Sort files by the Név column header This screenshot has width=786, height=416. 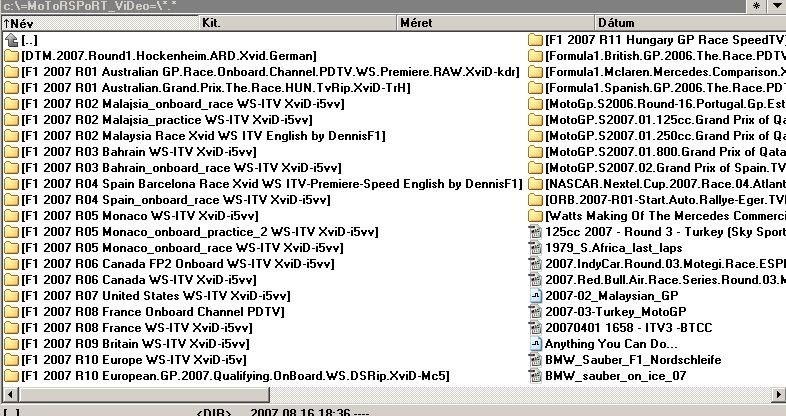[100, 22]
